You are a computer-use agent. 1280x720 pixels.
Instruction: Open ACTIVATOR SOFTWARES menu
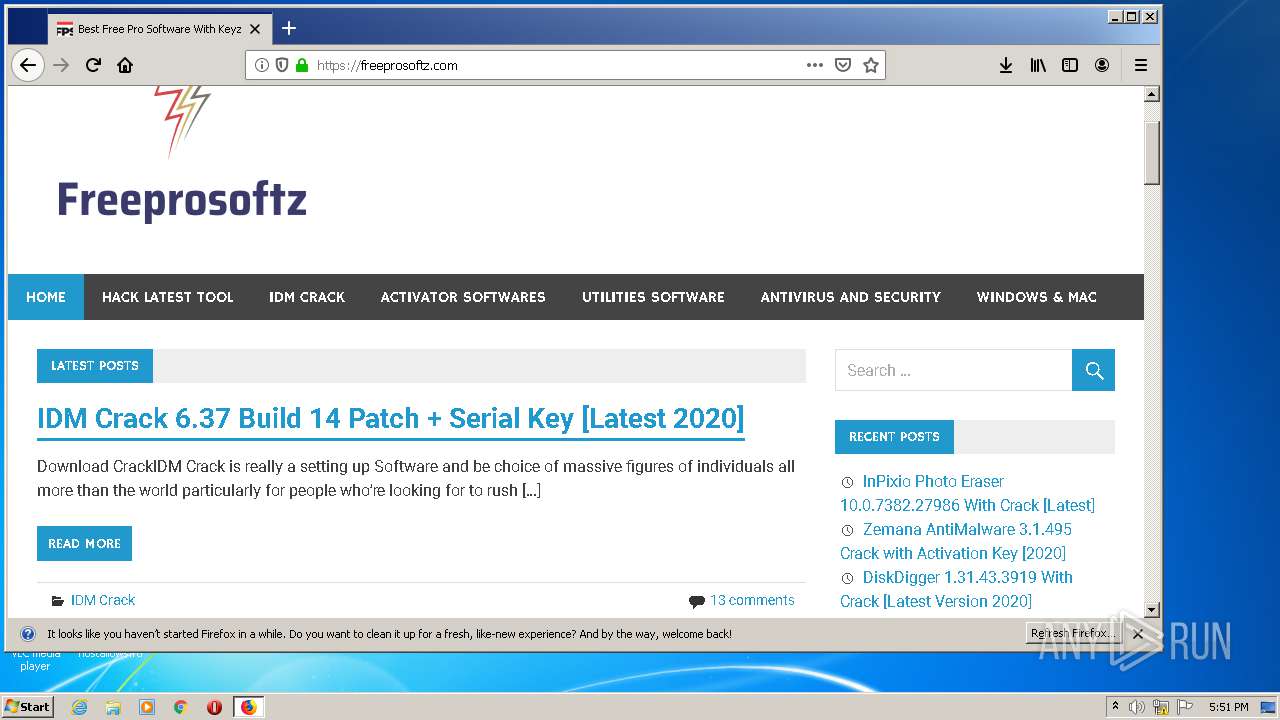click(463, 297)
